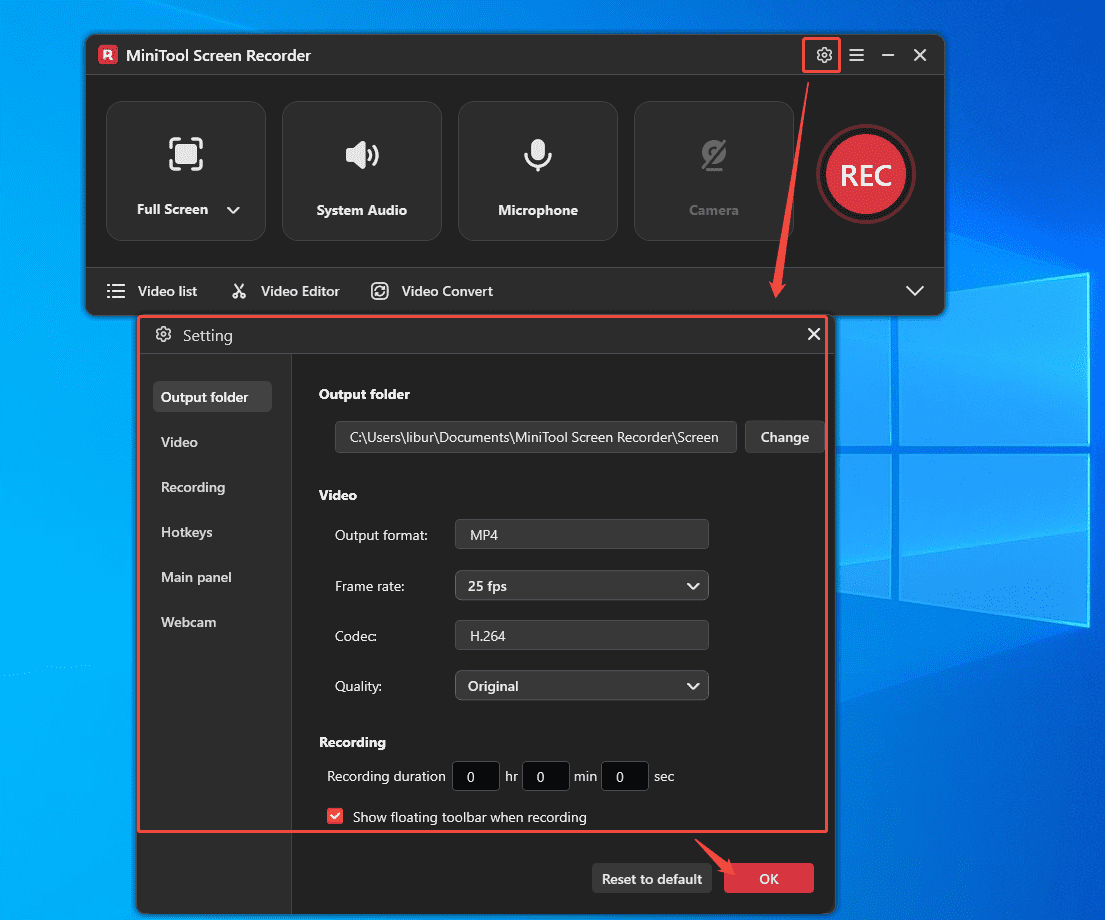Viewport: 1105px width, 920px height.
Task: Click the Change output folder button
Action: pos(784,437)
